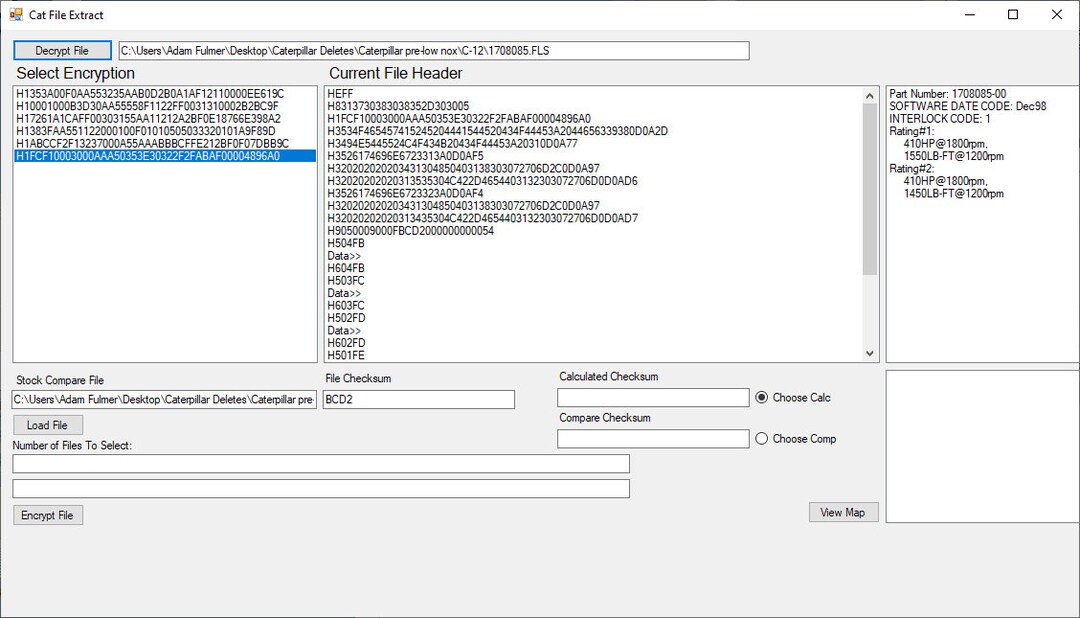Click the Calculated Checksum input box
The width and height of the screenshot is (1080, 618).
[652, 397]
